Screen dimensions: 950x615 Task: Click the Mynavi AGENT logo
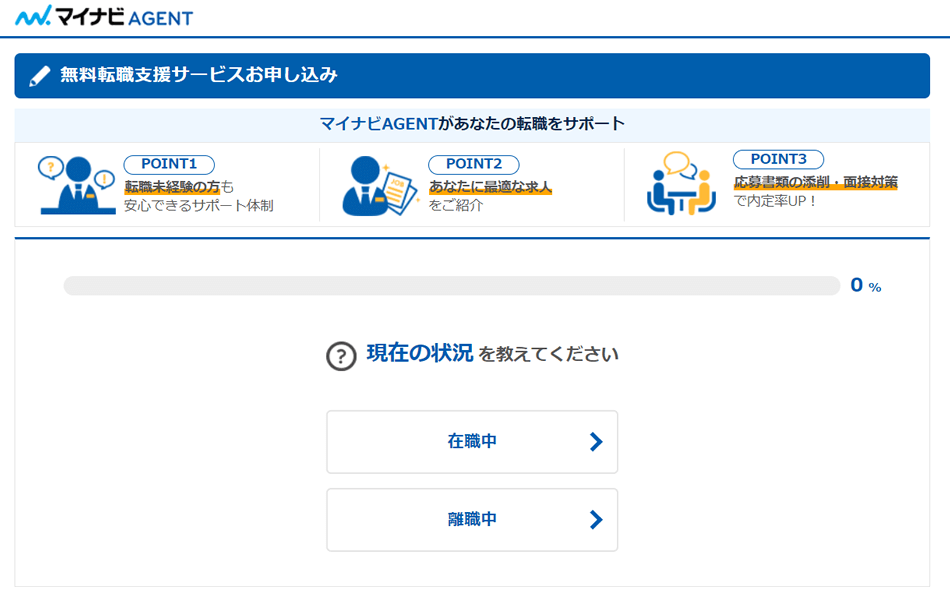click(x=104, y=16)
